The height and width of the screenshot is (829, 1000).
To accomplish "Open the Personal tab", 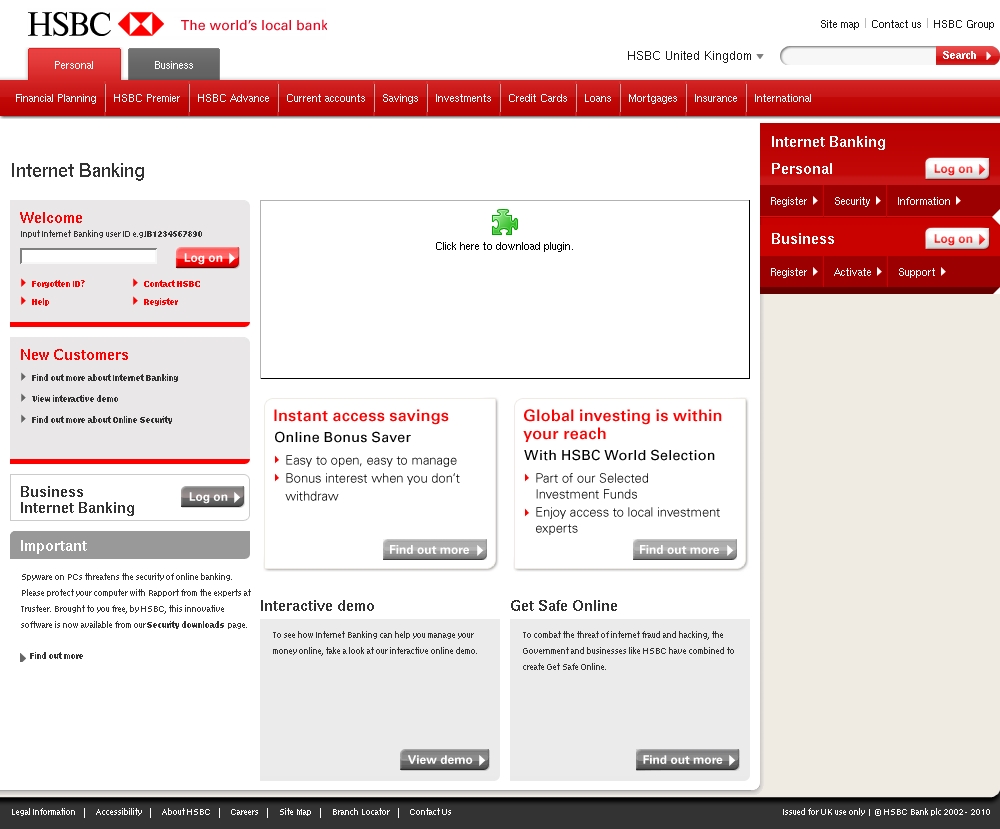I will pyautogui.click(x=74, y=64).
